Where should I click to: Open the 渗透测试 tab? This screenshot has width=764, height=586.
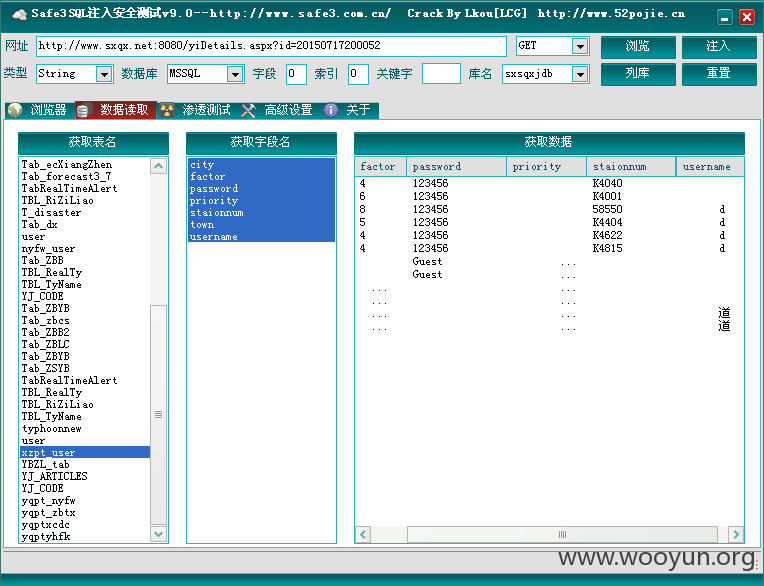[197, 110]
